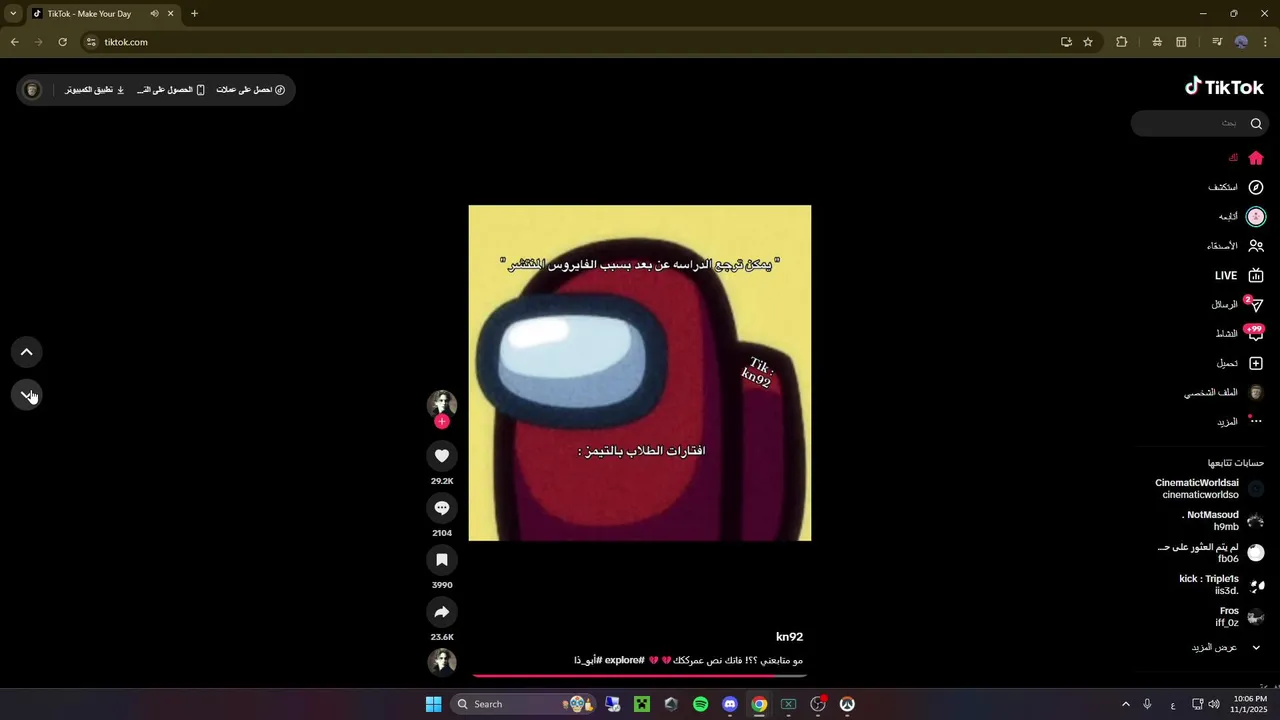
Task: Show hidden system tray icons
Action: coord(1125,704)
